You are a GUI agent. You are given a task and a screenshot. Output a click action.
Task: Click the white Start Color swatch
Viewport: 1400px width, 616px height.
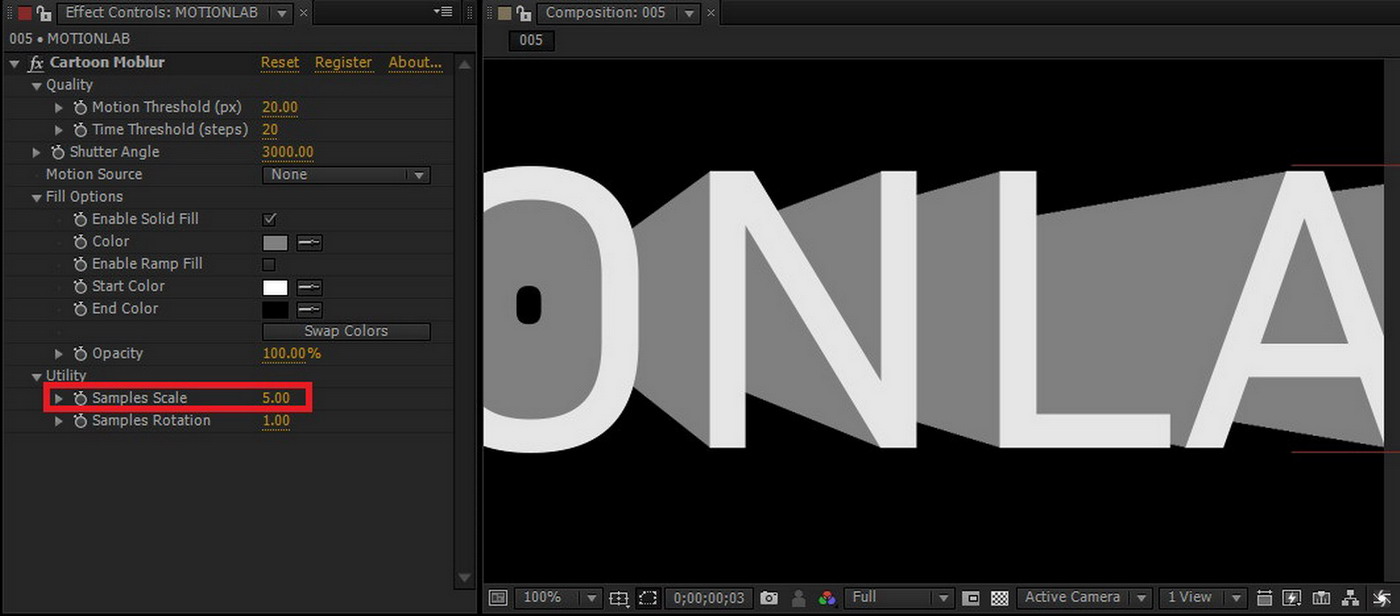tap(275, 287)
